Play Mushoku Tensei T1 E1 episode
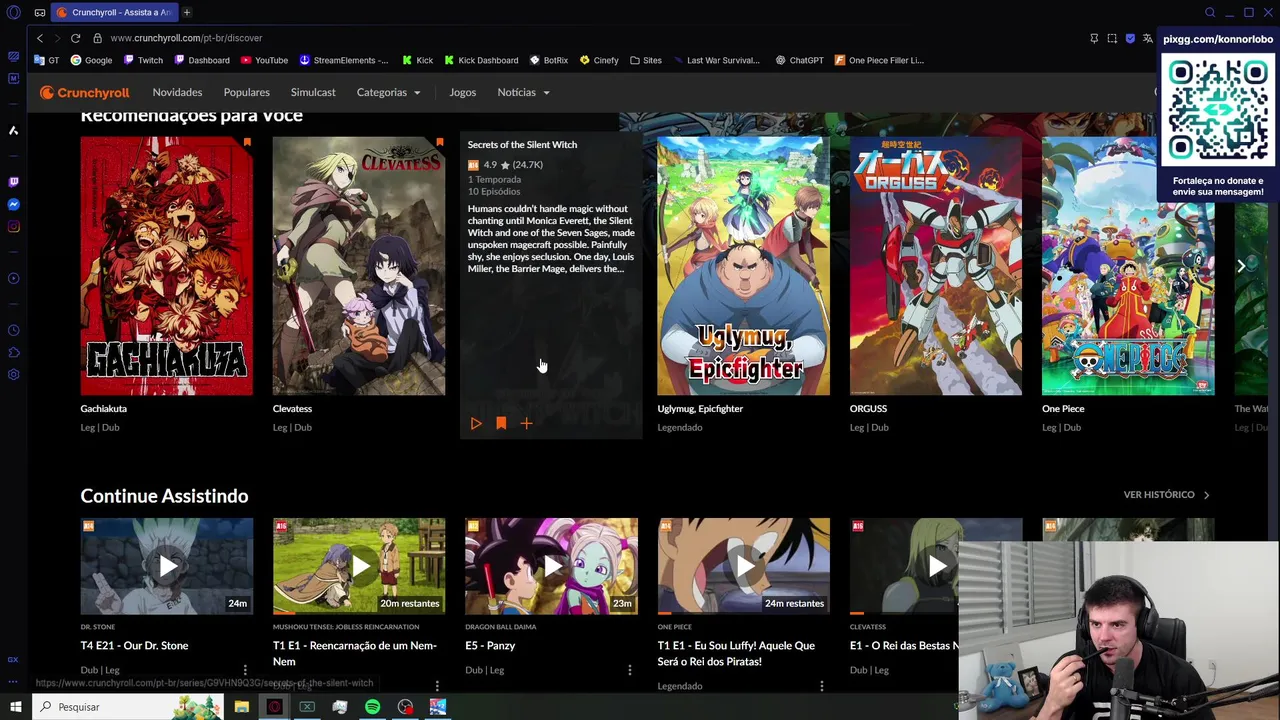 click(359, 566)
